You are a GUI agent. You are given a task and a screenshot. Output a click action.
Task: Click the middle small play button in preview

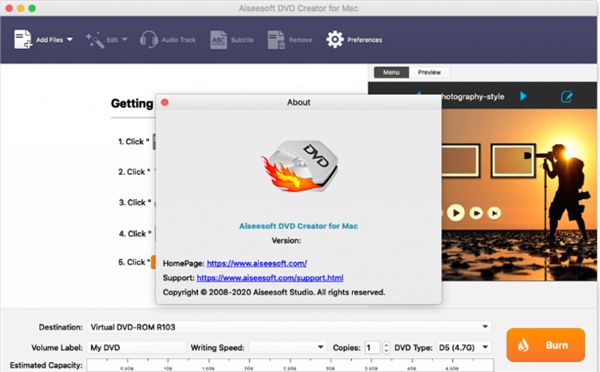click(x=476, y=213)
